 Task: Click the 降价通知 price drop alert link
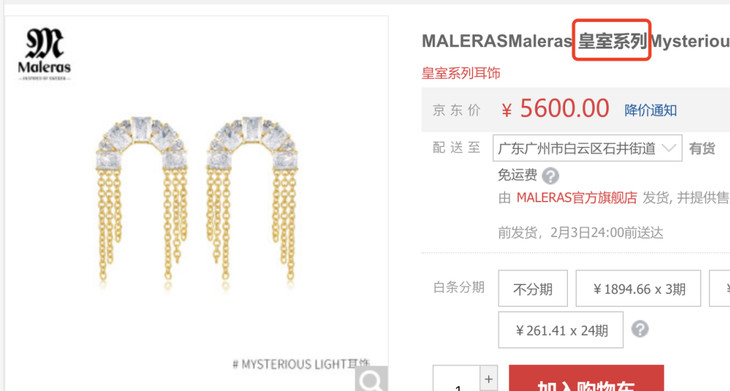click(650, 110)
